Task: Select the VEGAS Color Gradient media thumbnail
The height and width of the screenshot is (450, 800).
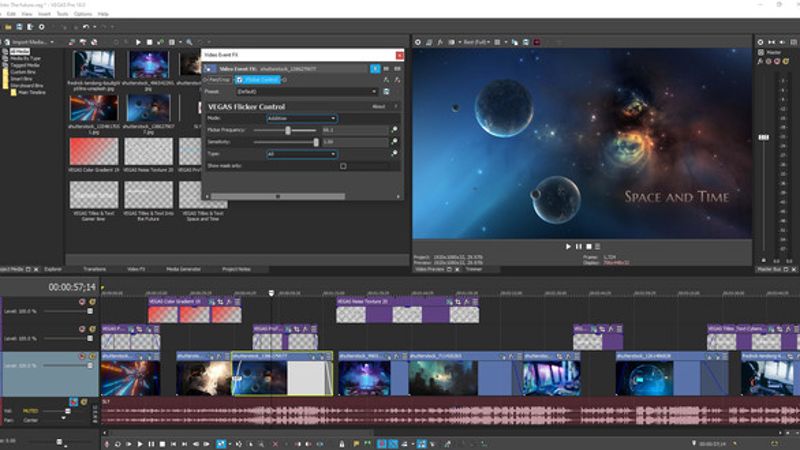Action: tap(94, 151)
